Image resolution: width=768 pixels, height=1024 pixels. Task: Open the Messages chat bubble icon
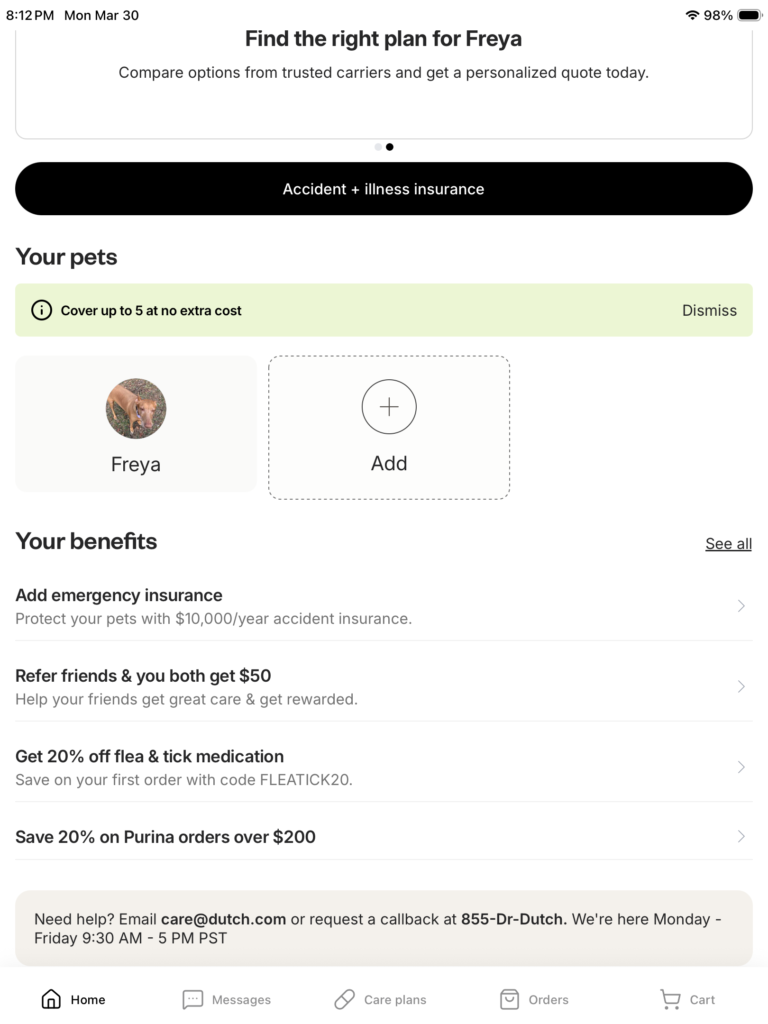[193, 999]
